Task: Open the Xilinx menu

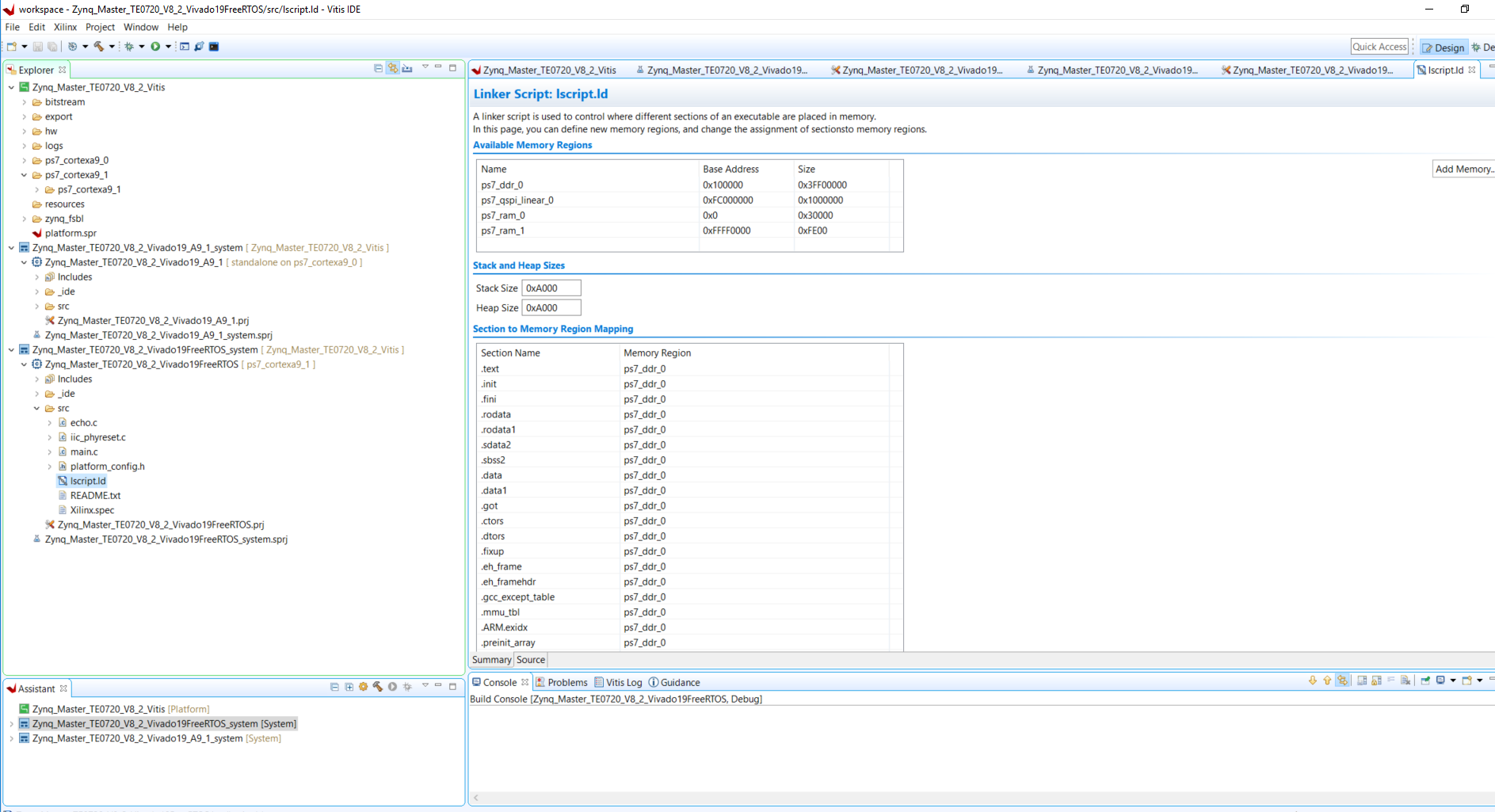Action: [65, 27]
